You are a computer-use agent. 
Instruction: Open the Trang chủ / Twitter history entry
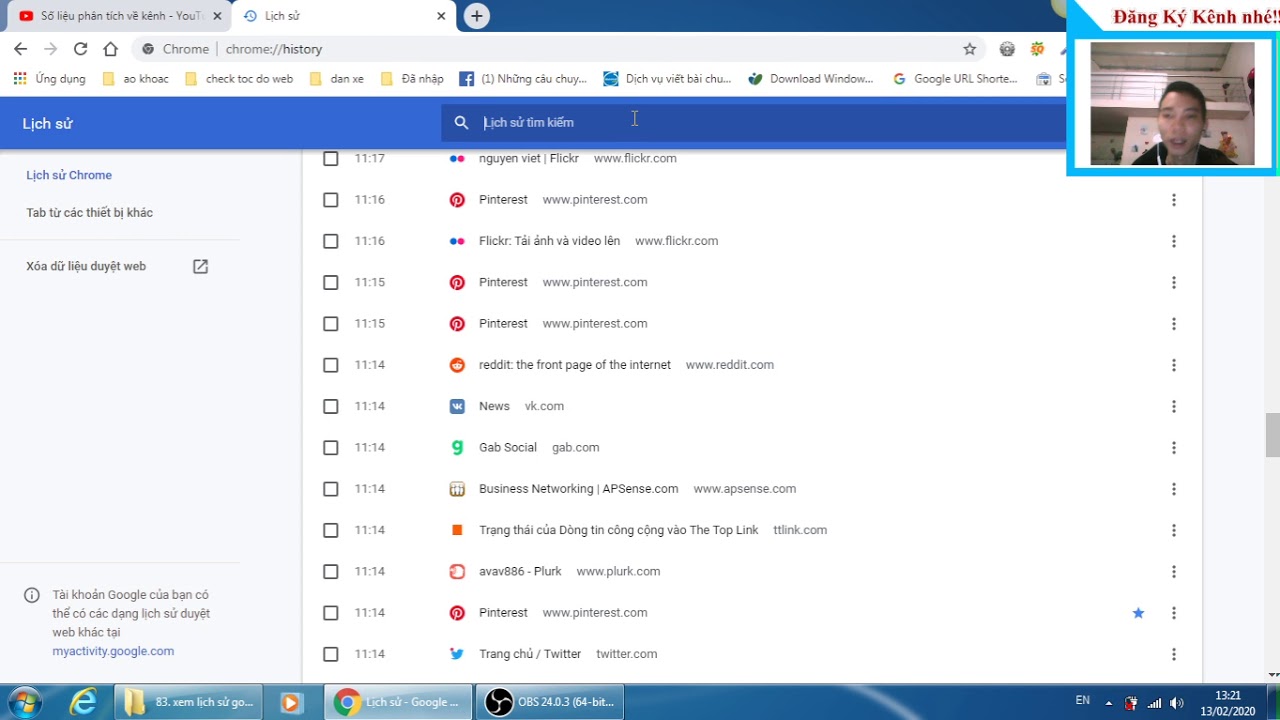530,654
